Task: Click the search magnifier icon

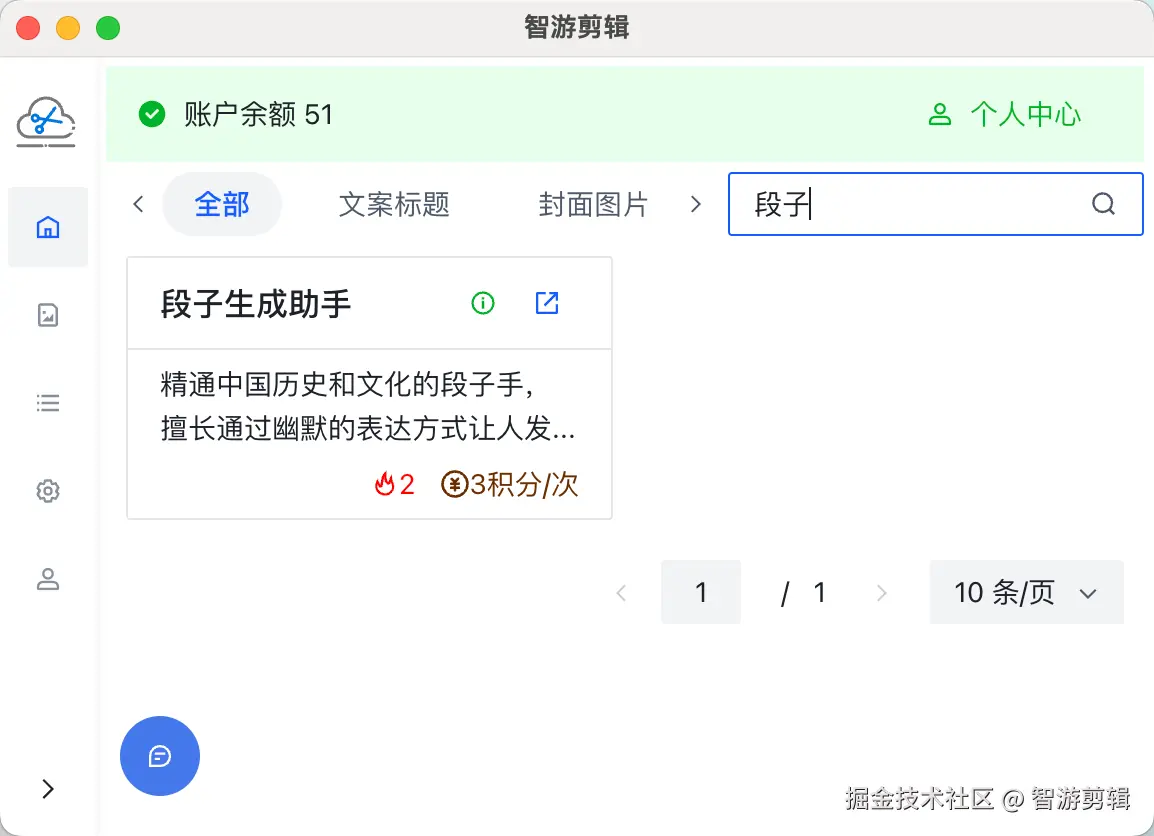Action: tap(1103, 205)
